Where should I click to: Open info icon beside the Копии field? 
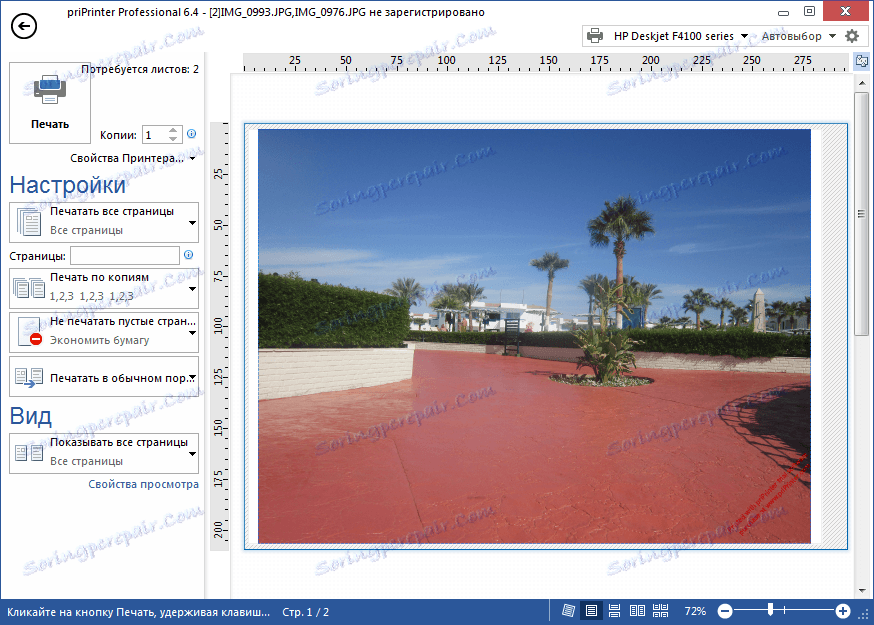pyautogui.click(x=192, y=134)
